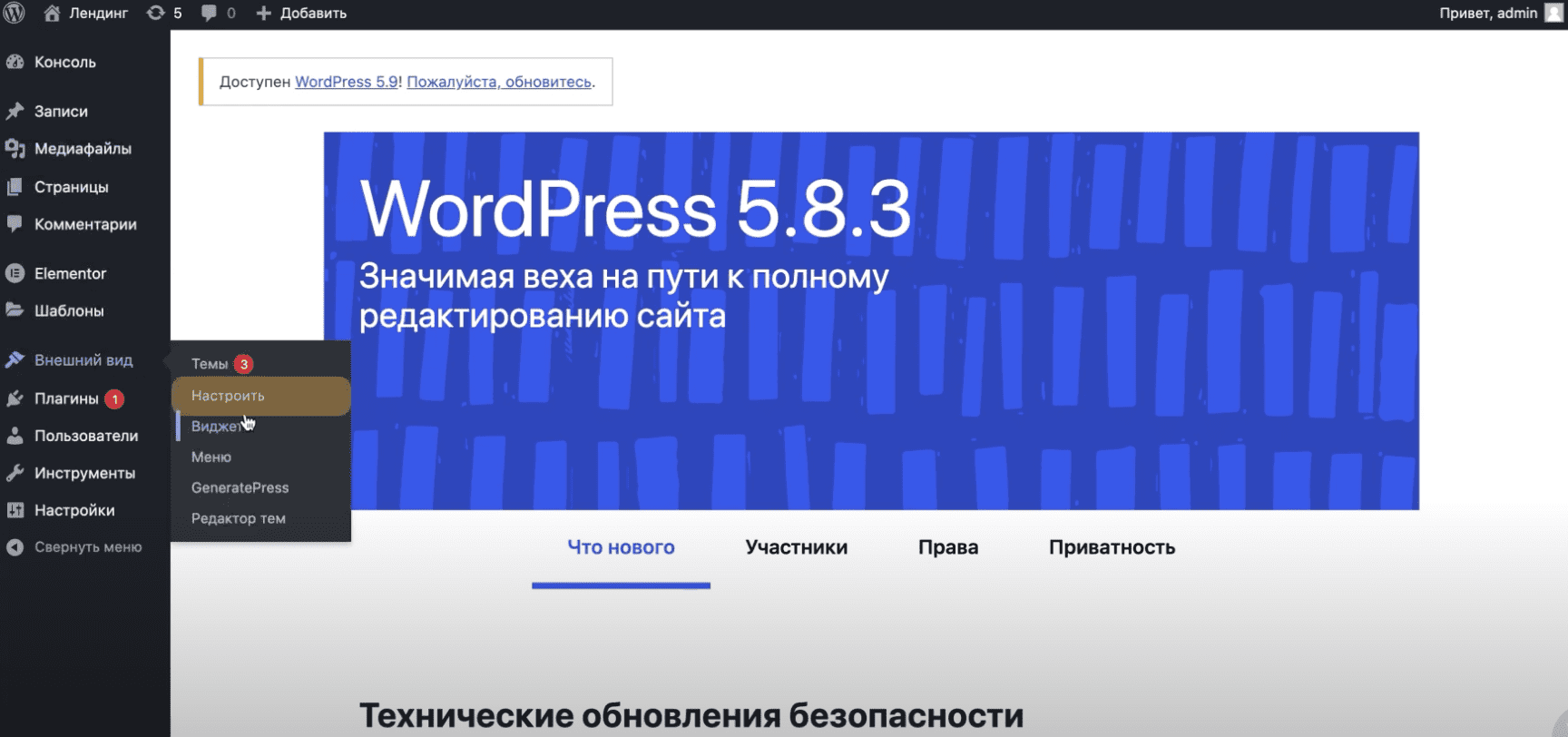
Task: Click the Инструменты wrench icon
Action: 15,472
